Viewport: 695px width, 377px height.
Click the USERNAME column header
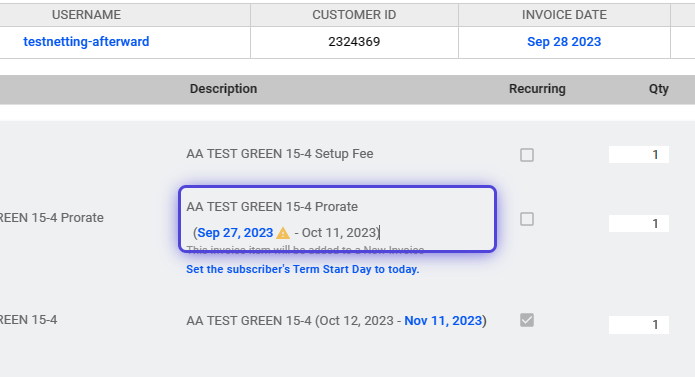[x=86, y=15]
